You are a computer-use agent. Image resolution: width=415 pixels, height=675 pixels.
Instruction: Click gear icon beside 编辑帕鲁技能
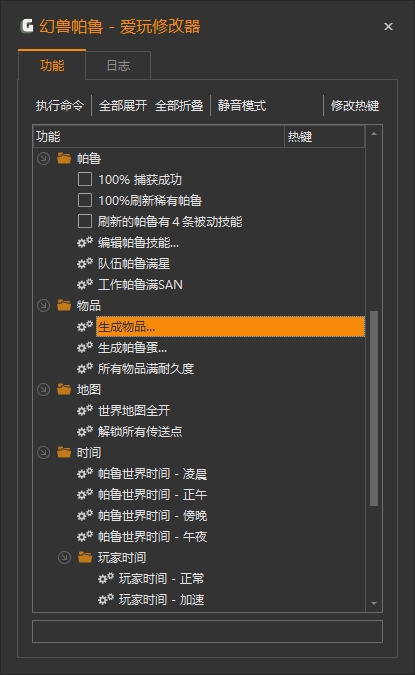[x=85, y=242]
